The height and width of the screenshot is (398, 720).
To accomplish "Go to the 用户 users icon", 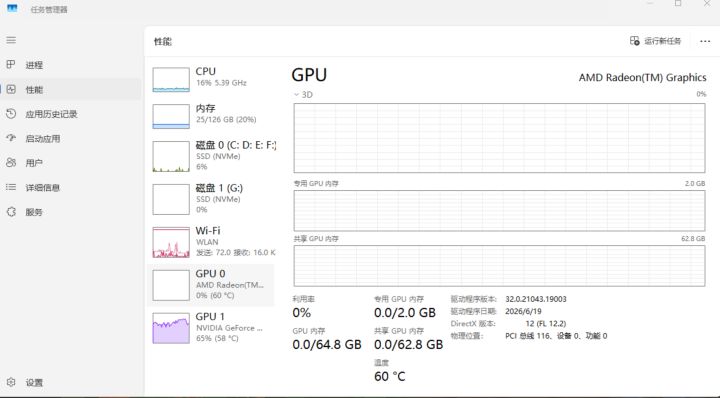I will (11, 163).
